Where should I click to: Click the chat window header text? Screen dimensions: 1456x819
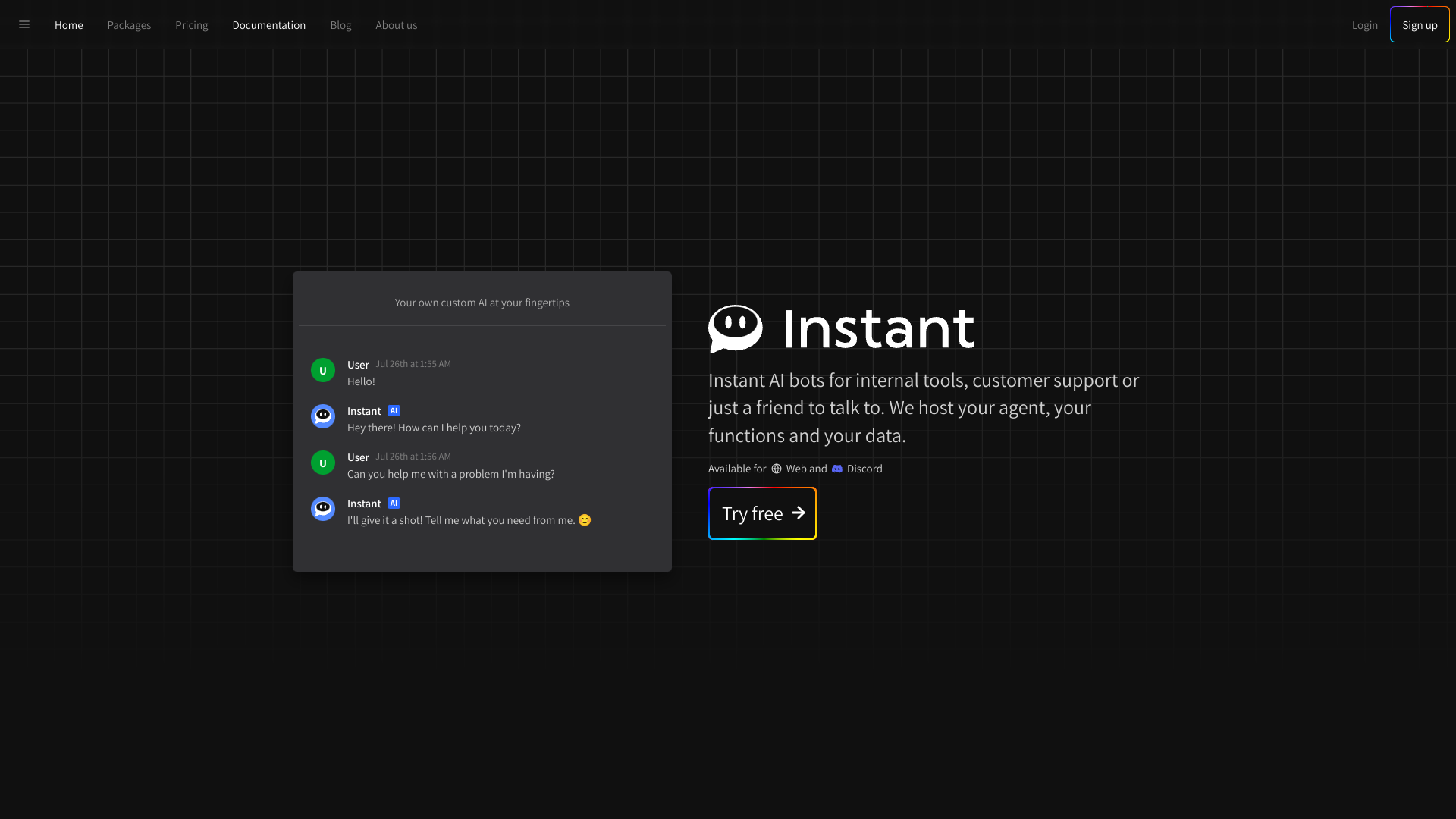pyautogui.click(x=482, y=302)
